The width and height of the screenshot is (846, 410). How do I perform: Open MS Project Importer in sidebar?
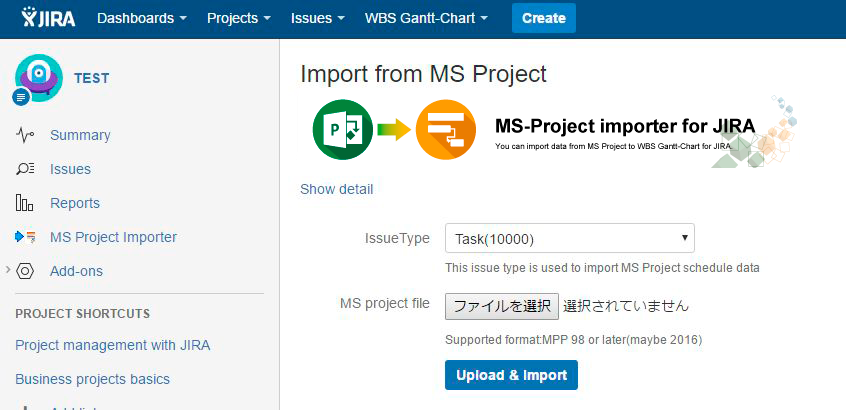(113, 237)
